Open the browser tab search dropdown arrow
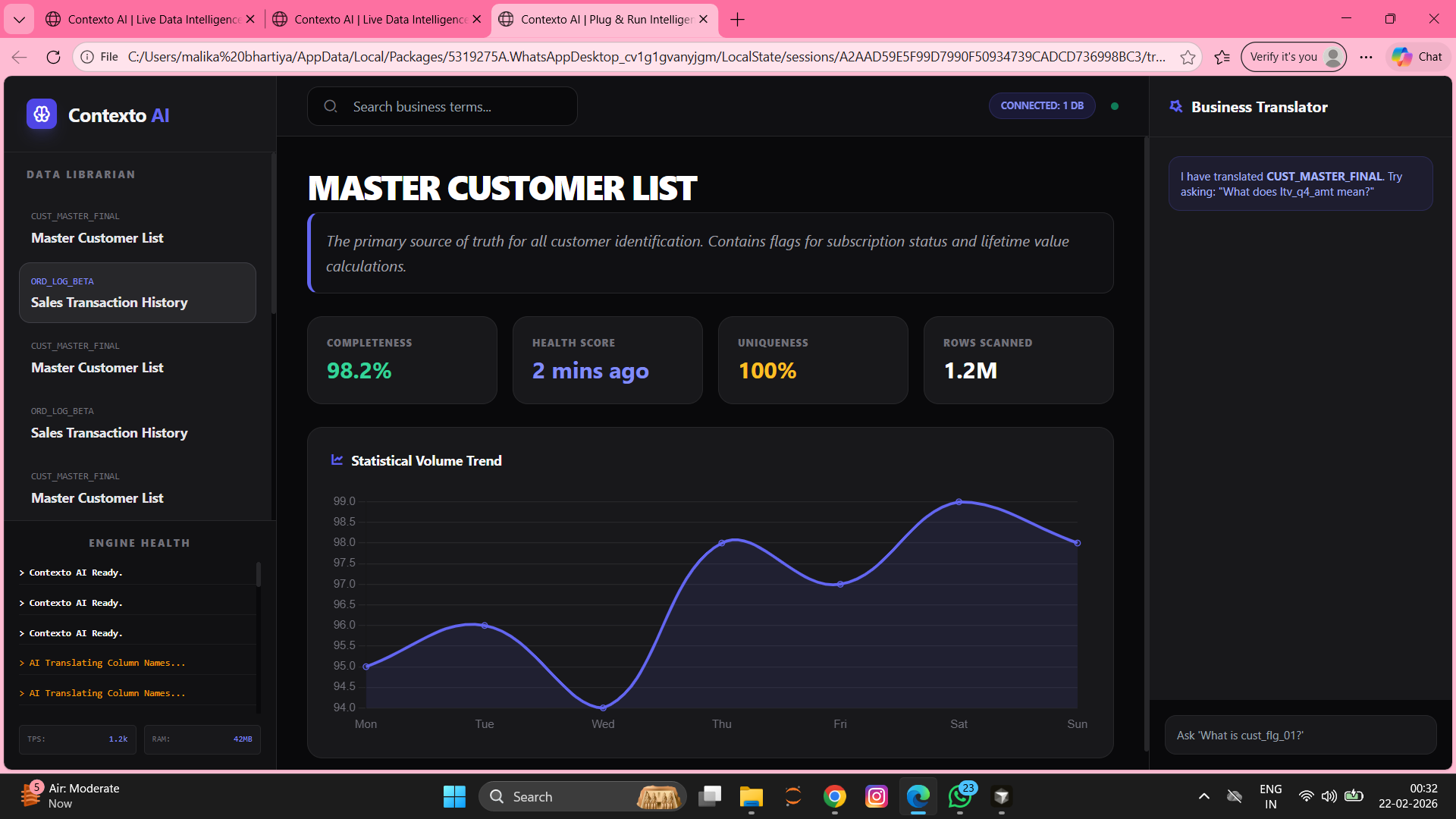The height and width of the screenshot is (819, 1456). tap(19, 19)
